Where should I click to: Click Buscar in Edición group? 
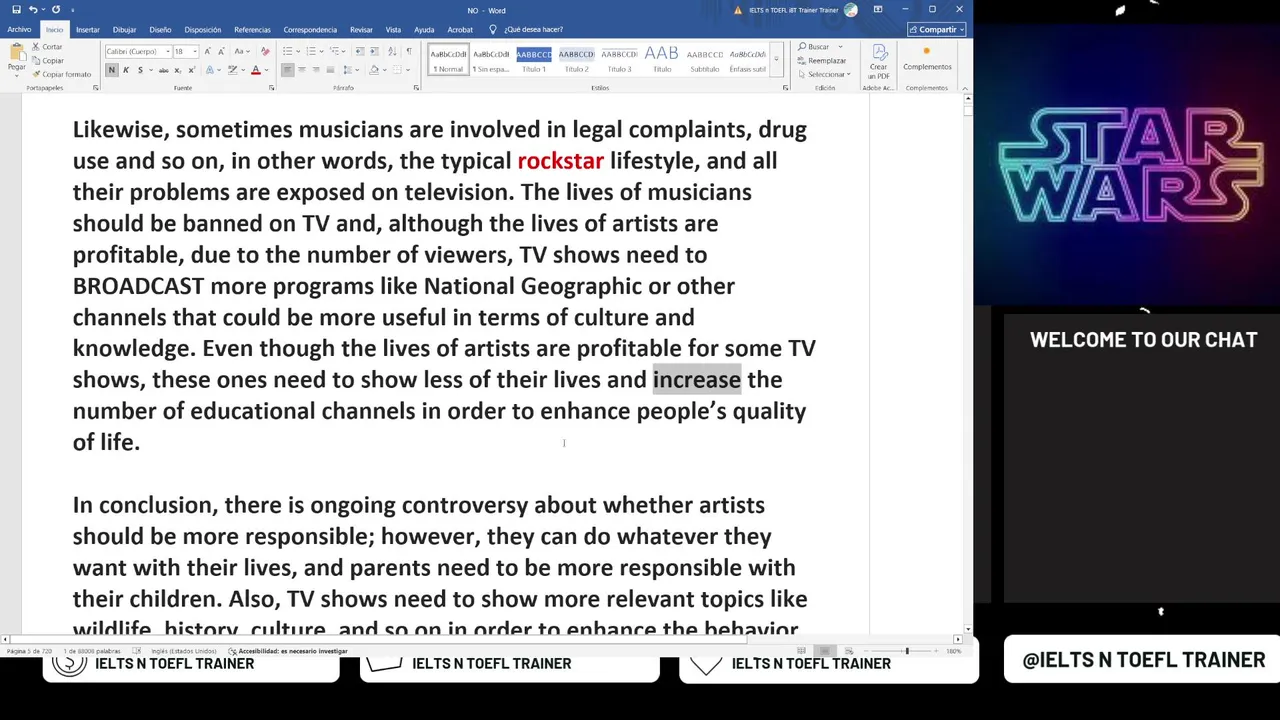pos(814,47)
